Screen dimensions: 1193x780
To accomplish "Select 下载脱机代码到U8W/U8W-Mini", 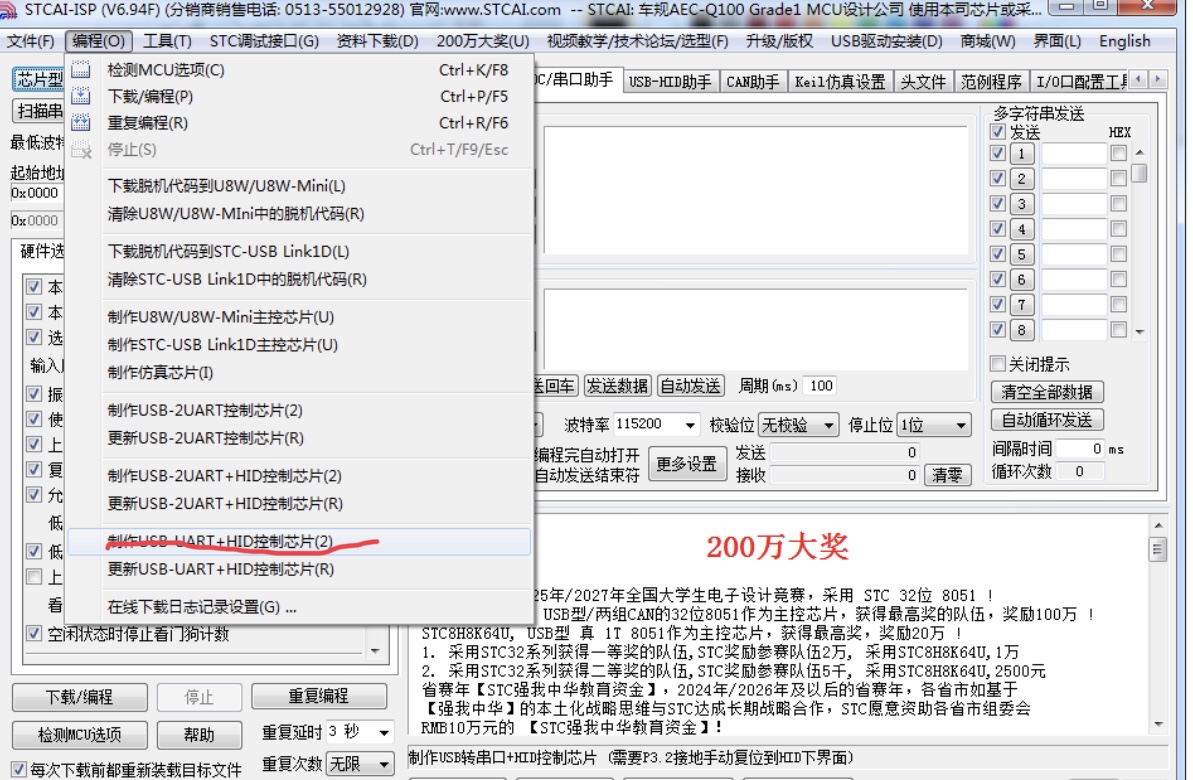I will (300, 186).
